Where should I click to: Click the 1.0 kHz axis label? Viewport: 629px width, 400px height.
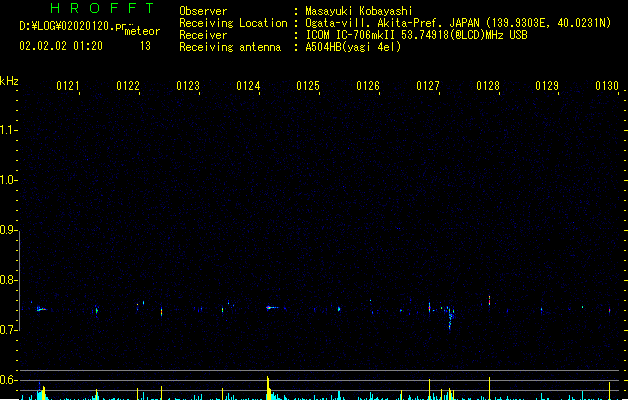click(8, 180)
